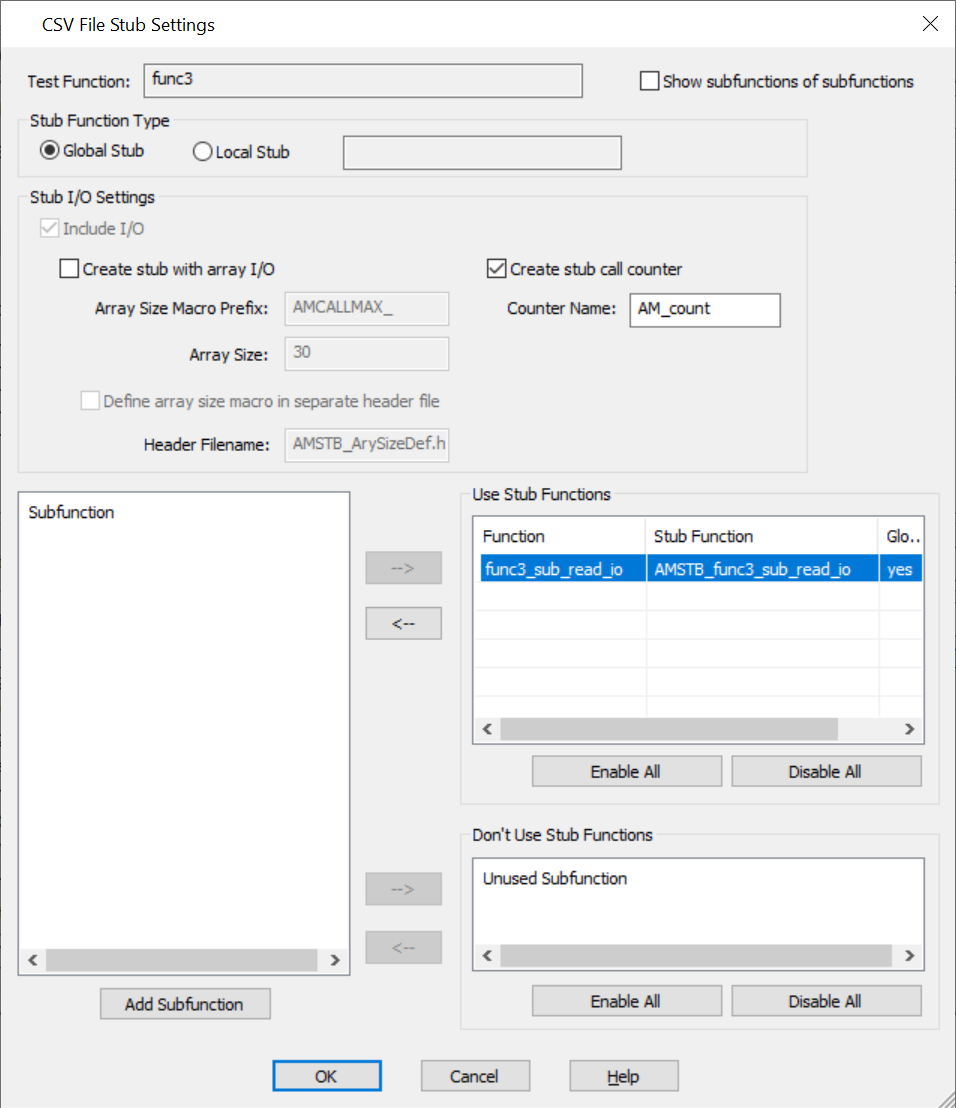Image resolution: width=956 pixels, height=1108 pixels.
Task: Click the yes cell in the Glo.. column
Action: click(x=901, y=569)
